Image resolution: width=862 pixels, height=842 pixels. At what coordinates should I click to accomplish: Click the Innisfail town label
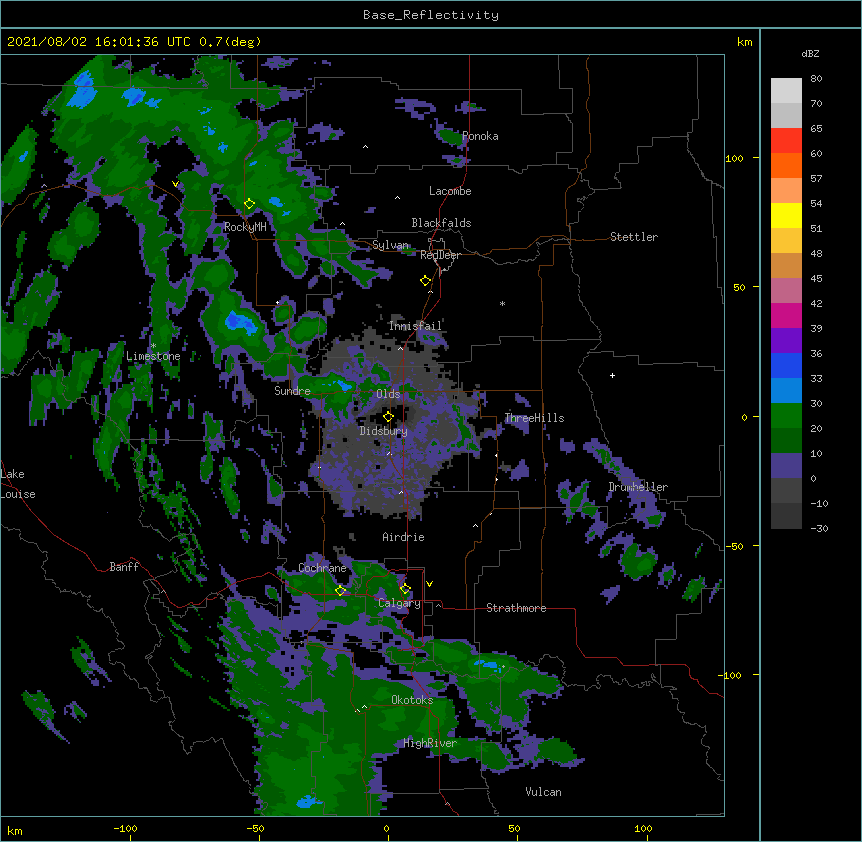(x=415, y=326)
